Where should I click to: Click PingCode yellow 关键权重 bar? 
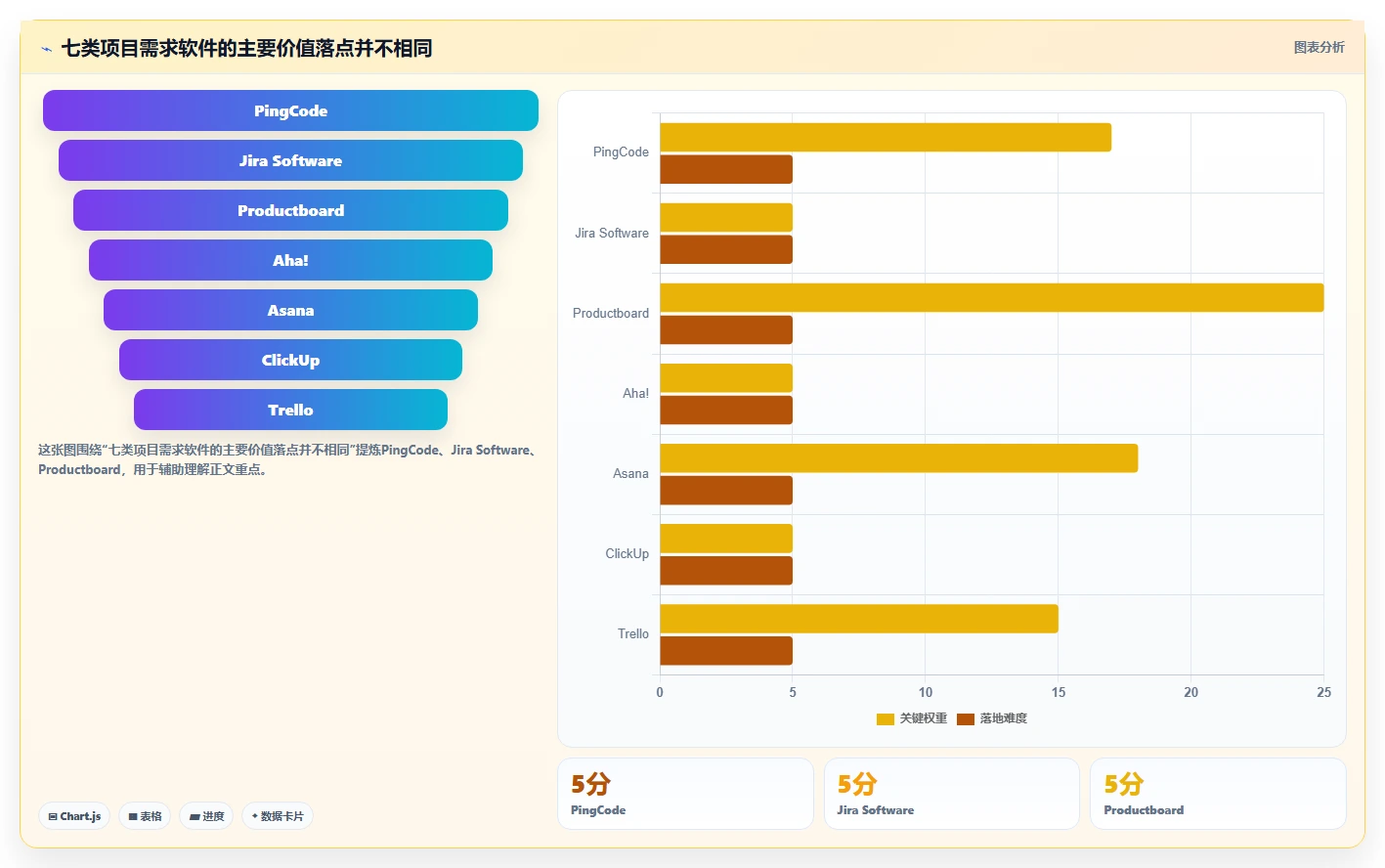(x=886, y=138)
